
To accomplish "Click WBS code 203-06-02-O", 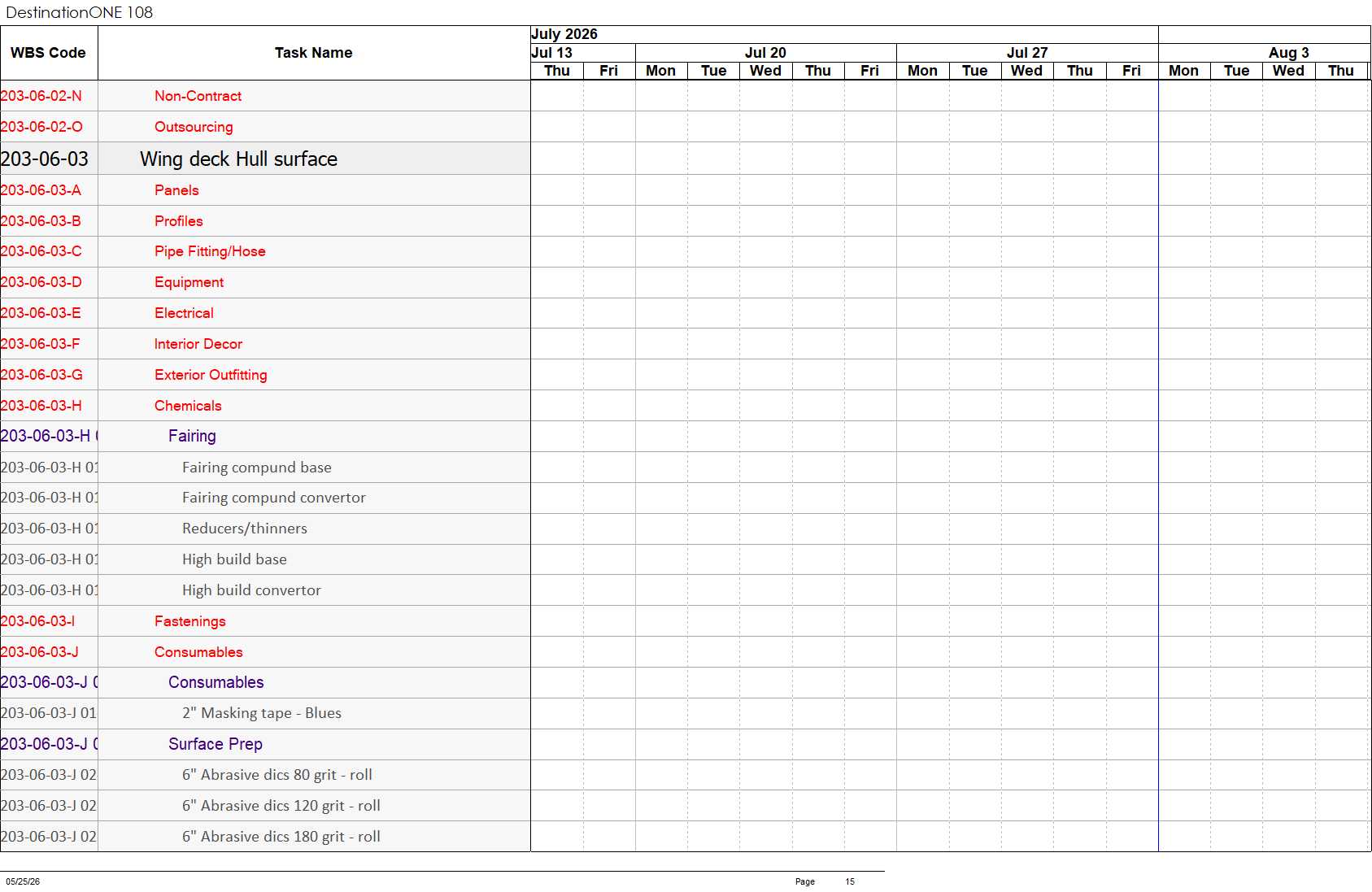I will 41,127.
